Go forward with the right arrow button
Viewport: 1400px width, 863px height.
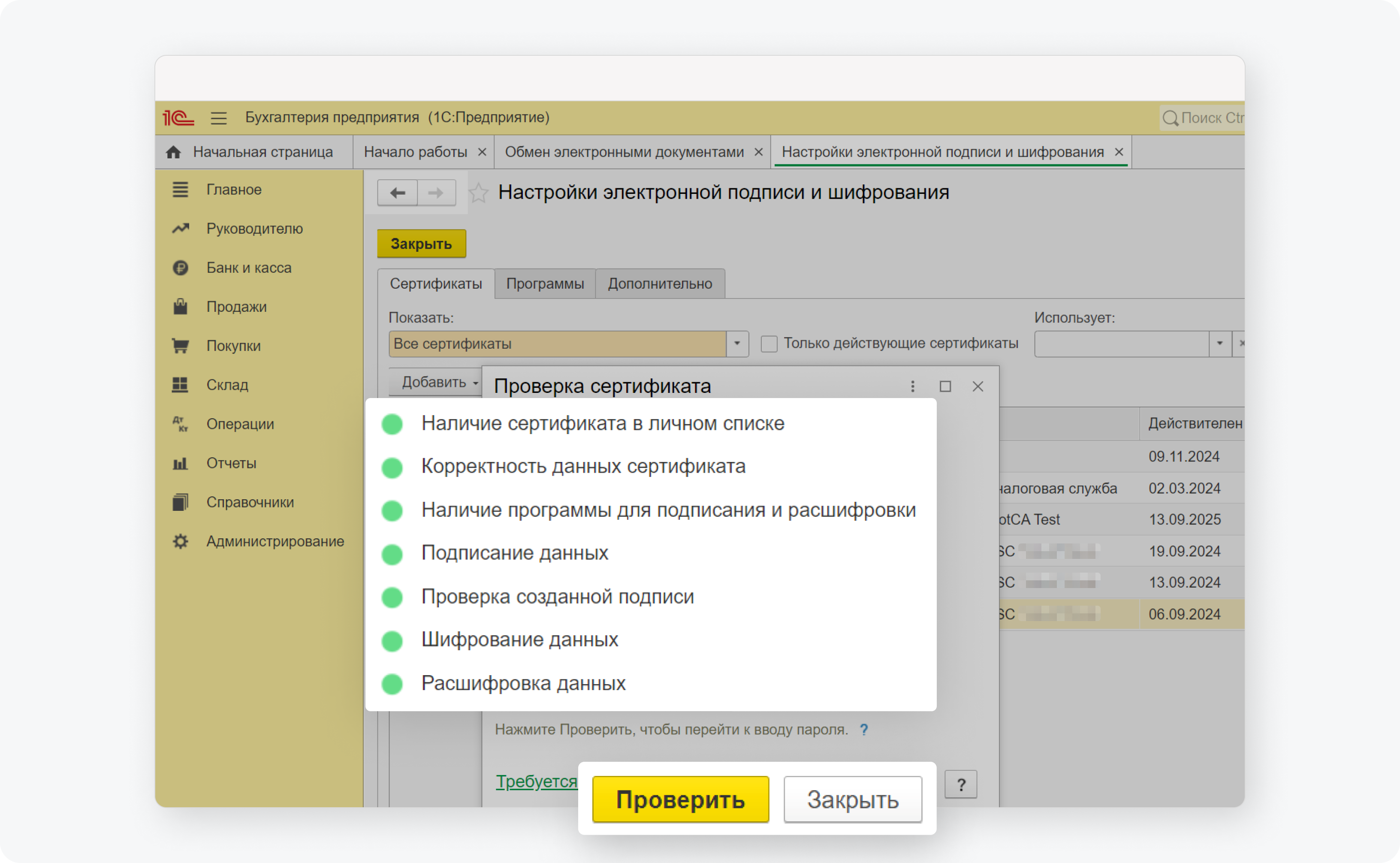[x=437, y=193]
